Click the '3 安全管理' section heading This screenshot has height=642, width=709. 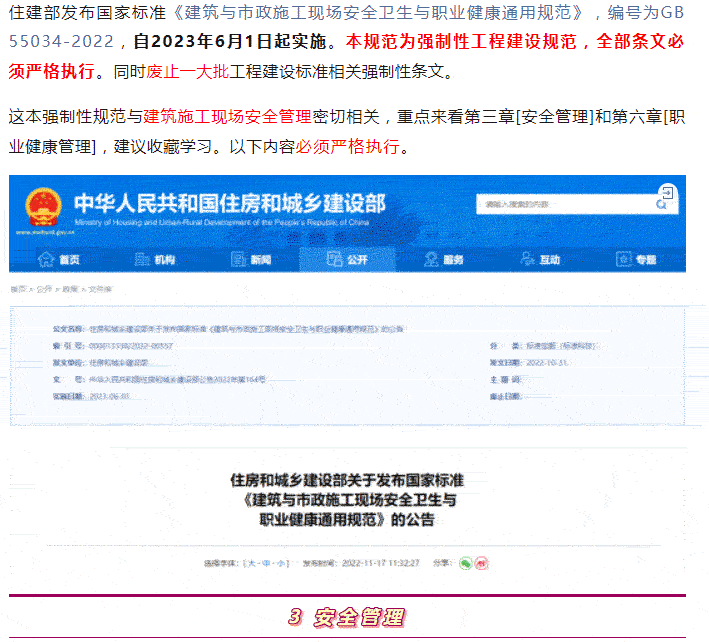pos(346,617)
